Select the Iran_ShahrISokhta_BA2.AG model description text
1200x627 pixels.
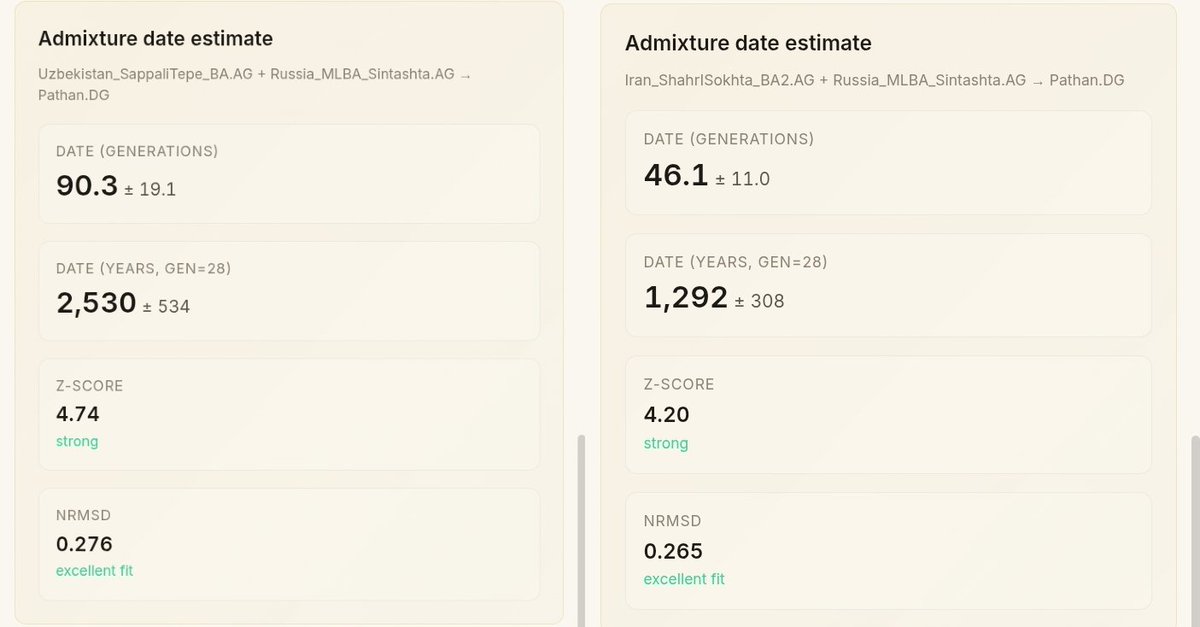tap(874, 80)
